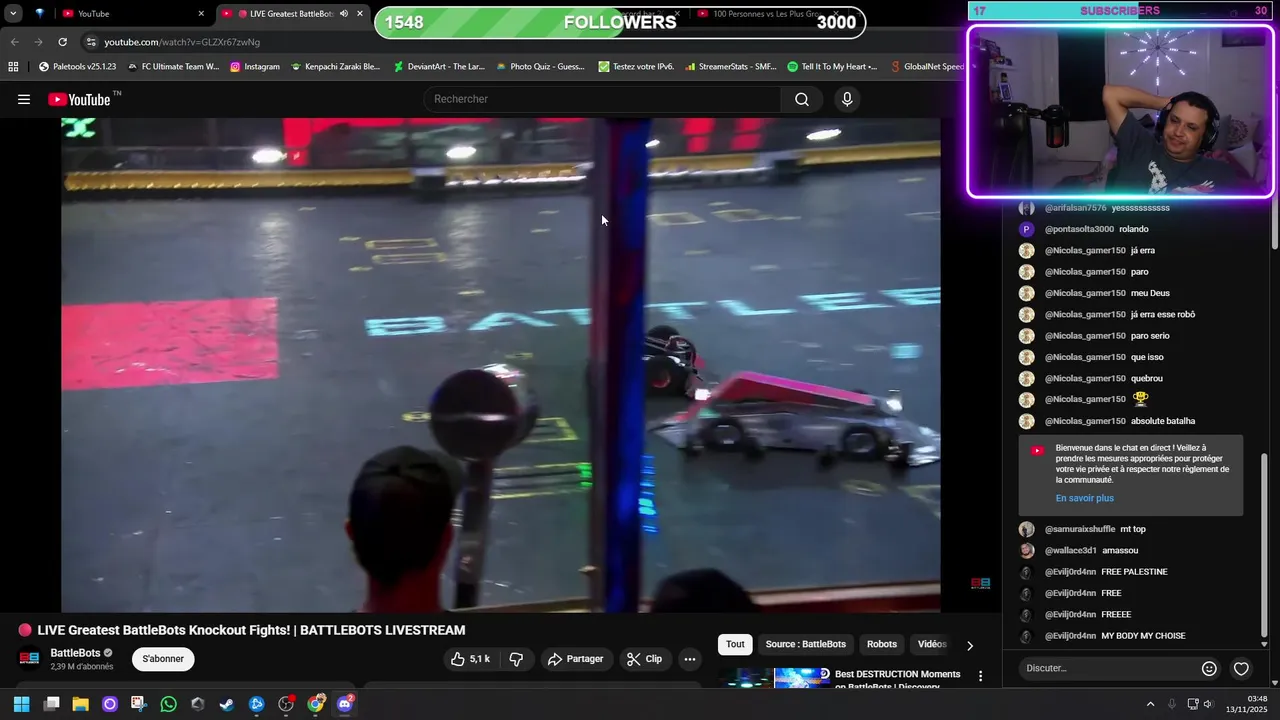Open the emoji picker in chat

click(1209, 668)
